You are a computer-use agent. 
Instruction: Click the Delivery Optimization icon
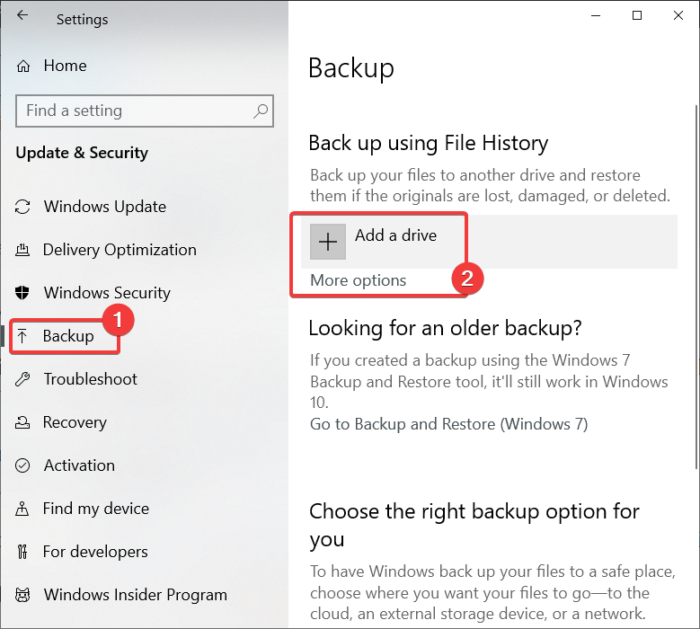(24, 250)
